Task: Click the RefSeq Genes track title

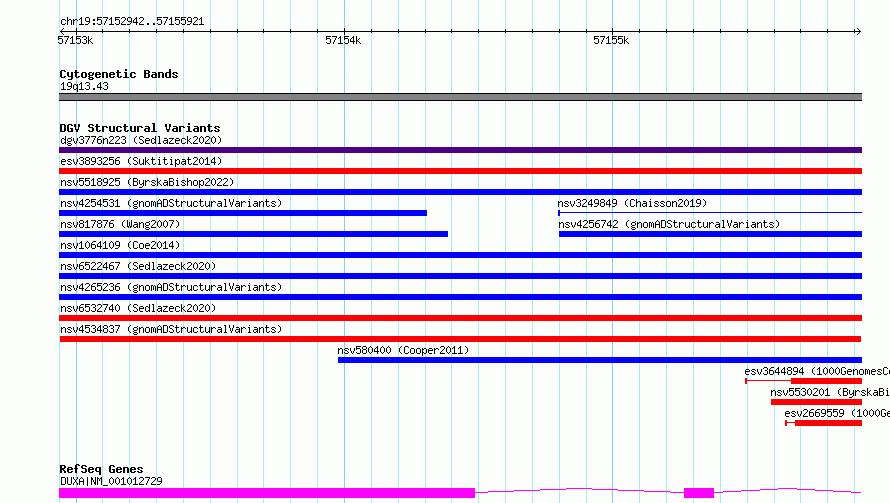Action: [x=101, y=469]
